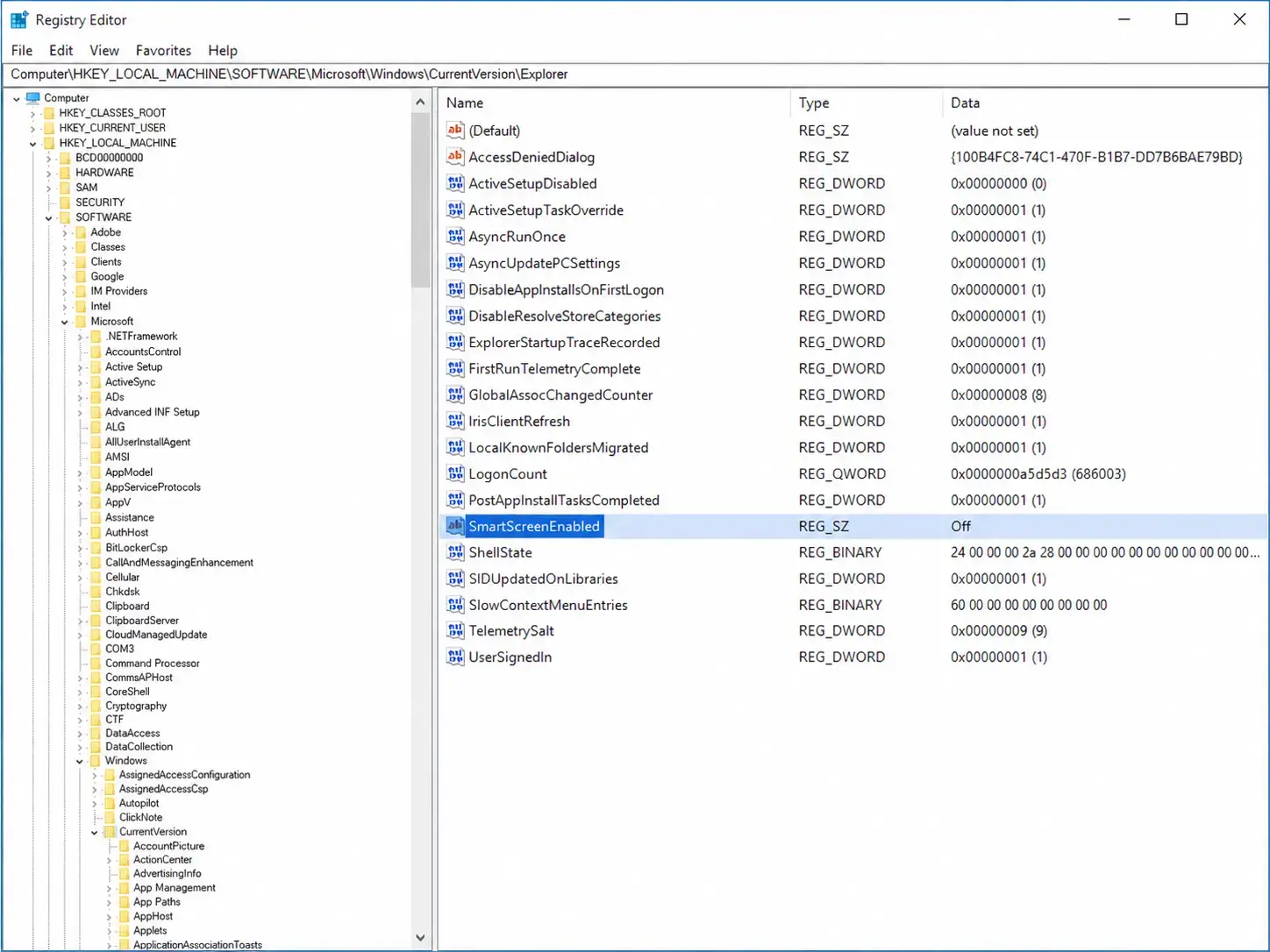Select the SECURITY key in tree
This screenshot has width=1270, height=952.
(x=100, y=202)
